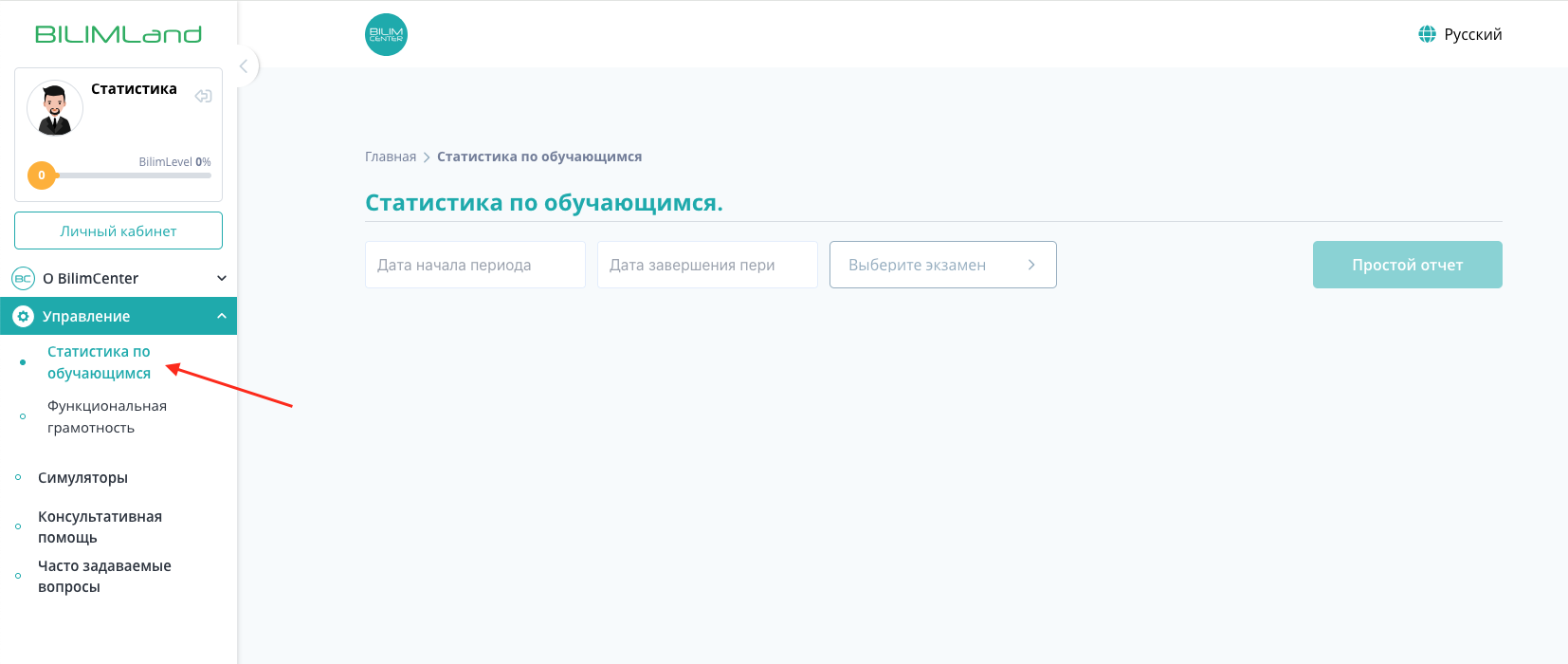Click the orange BilimLevel zero badge

pos(42,175)
